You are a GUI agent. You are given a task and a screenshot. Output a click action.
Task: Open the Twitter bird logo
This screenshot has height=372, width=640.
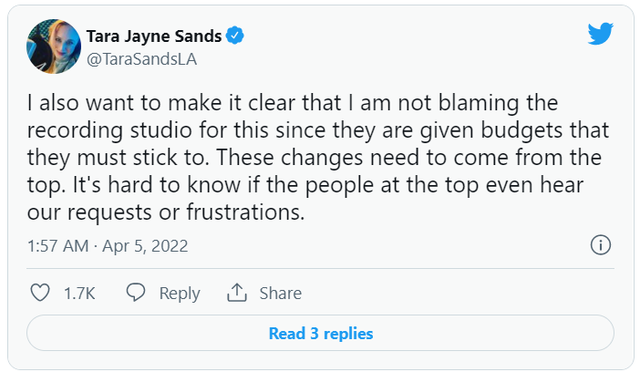click(x=600, y=33)
